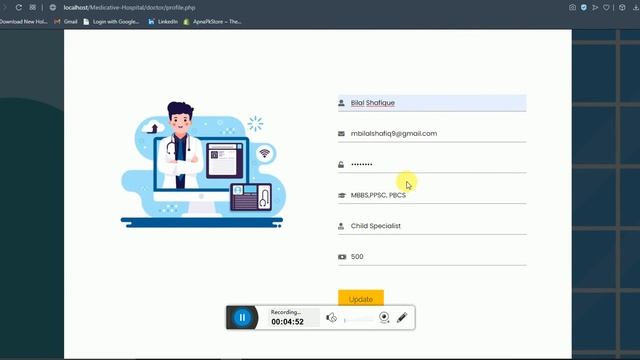Click the heart bookmark icon

607,7
